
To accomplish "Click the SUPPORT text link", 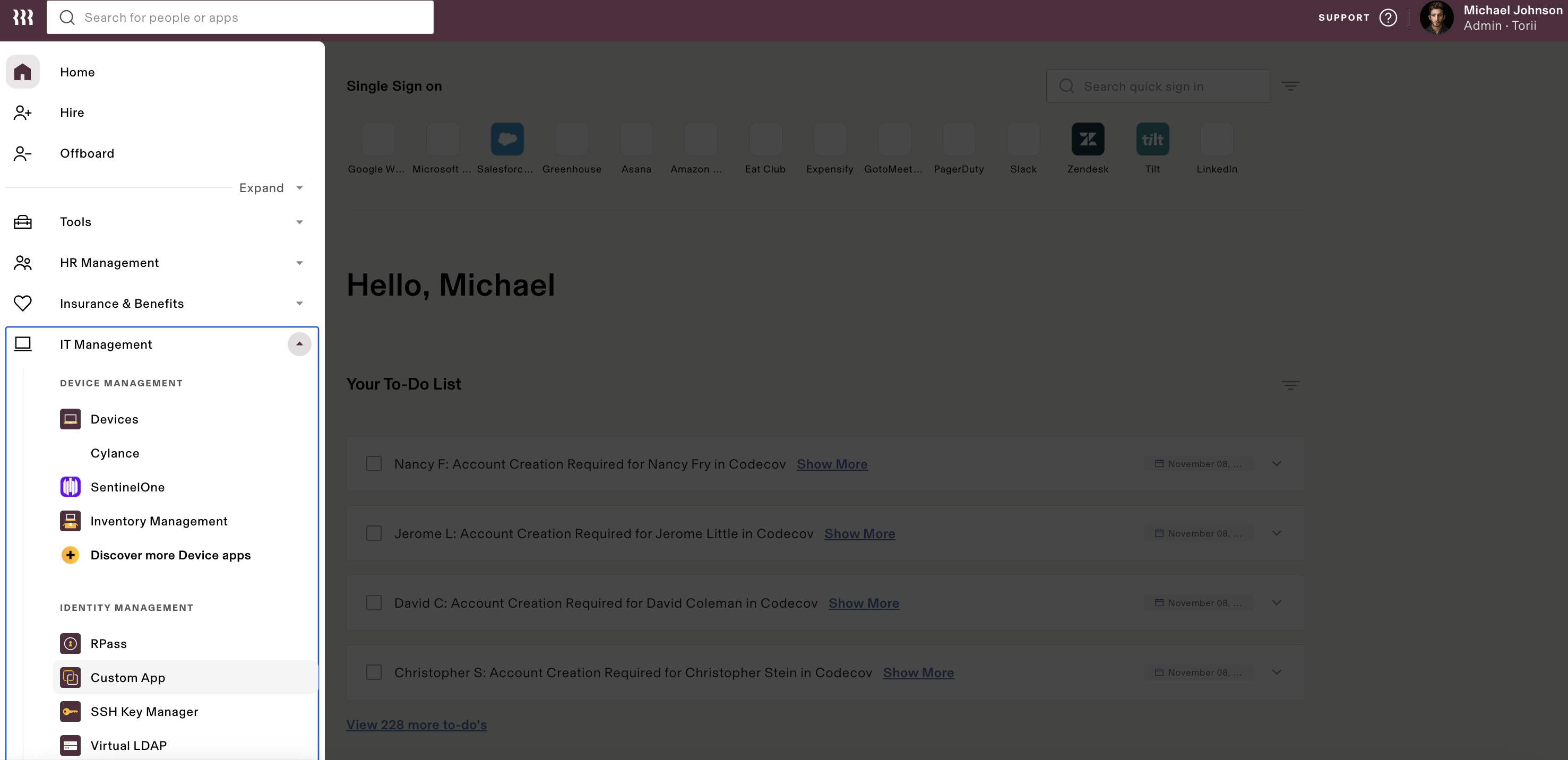I will (x=1343, y=18).
